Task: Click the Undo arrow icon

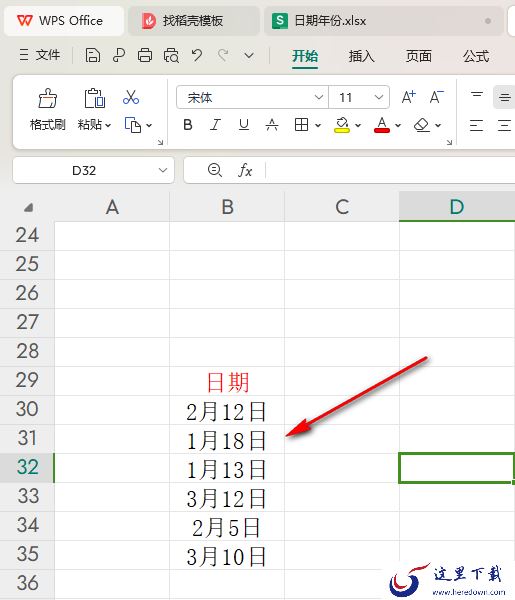Action: (197, 55)
